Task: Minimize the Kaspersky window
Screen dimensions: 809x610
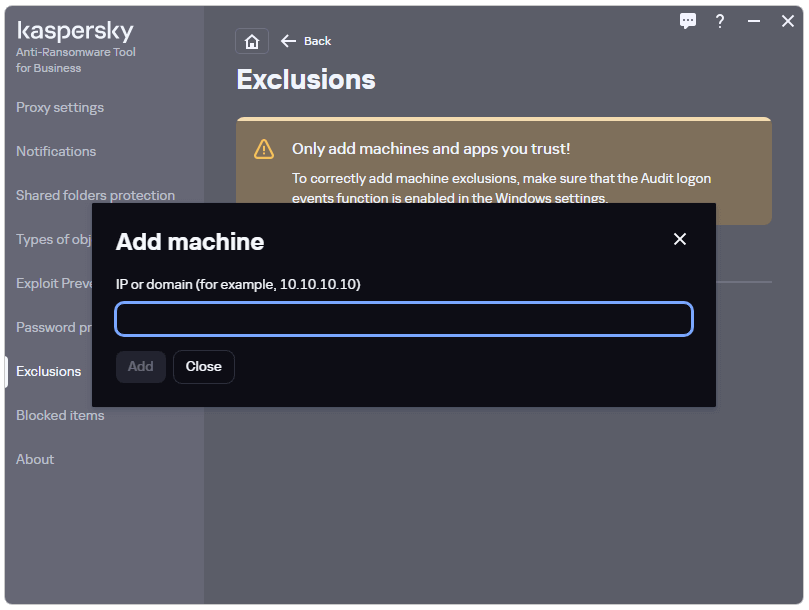Action: coord(754,21)
